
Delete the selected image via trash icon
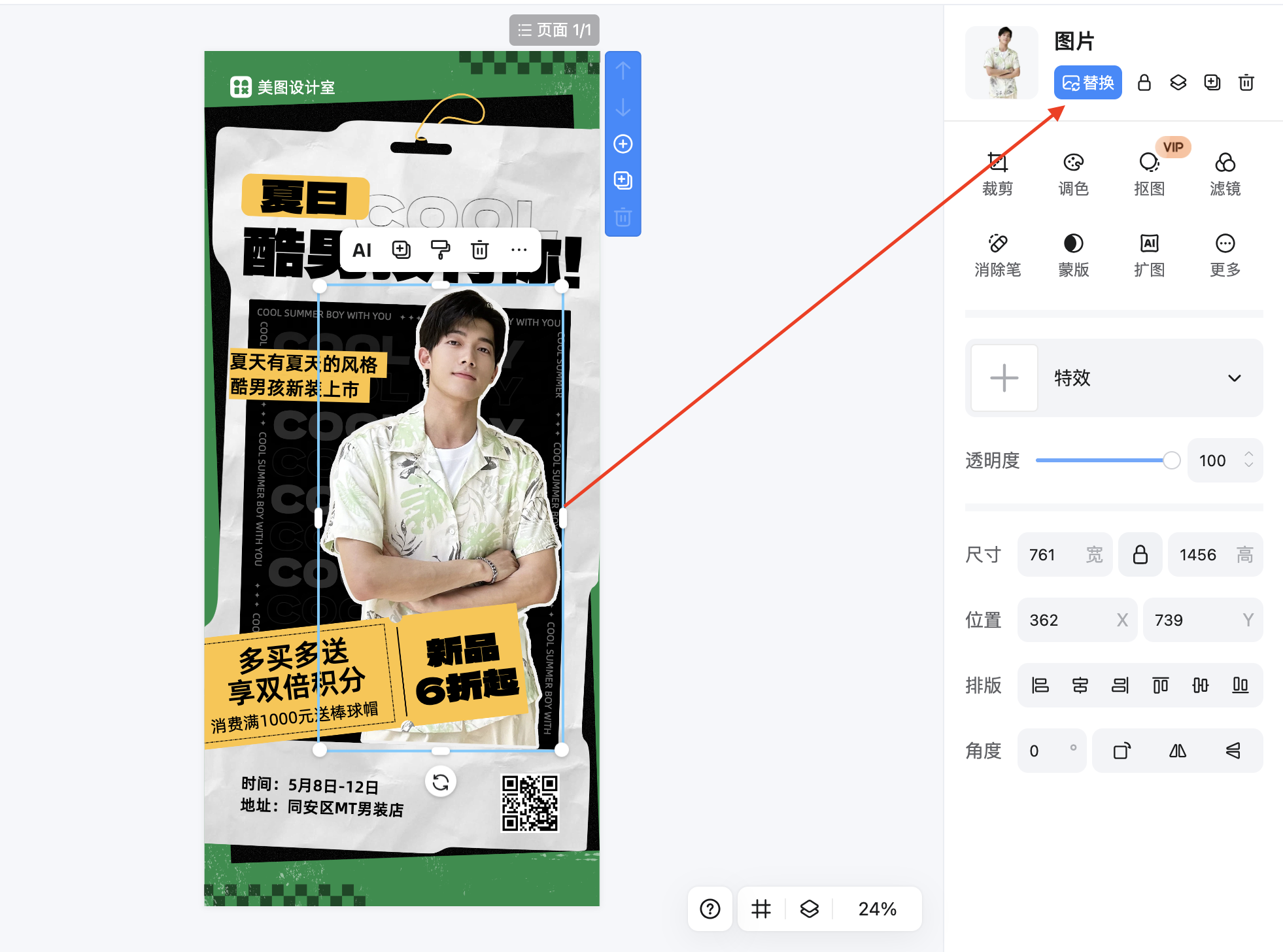click(1246, 82)
